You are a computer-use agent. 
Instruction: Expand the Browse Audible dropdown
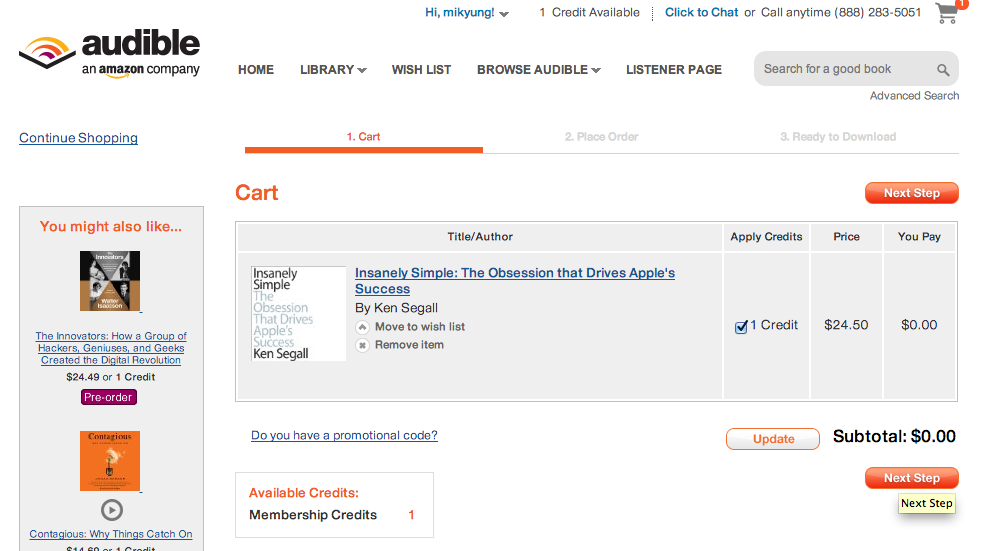538,70
